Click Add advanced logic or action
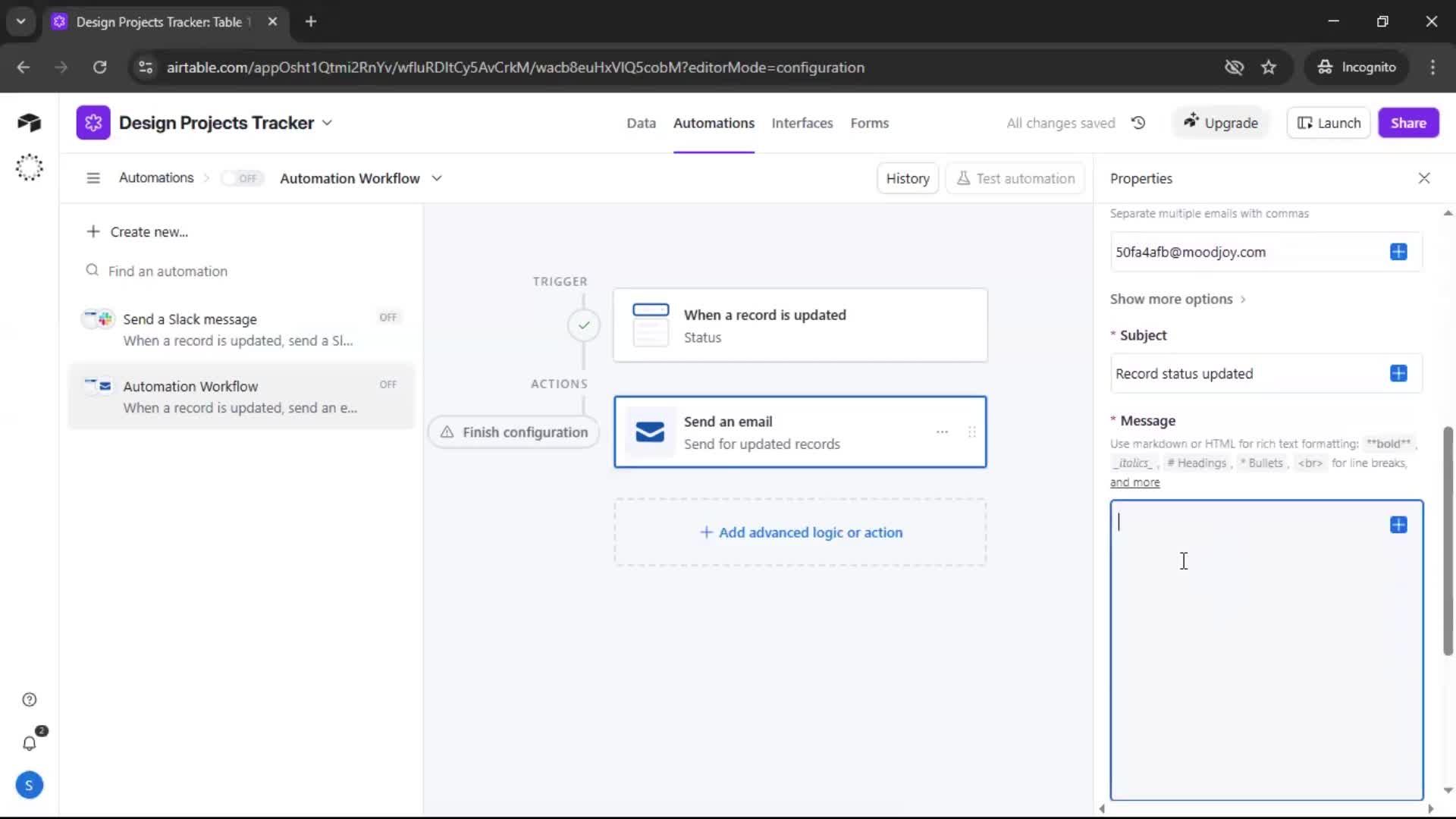 click(x=801, y=532)
